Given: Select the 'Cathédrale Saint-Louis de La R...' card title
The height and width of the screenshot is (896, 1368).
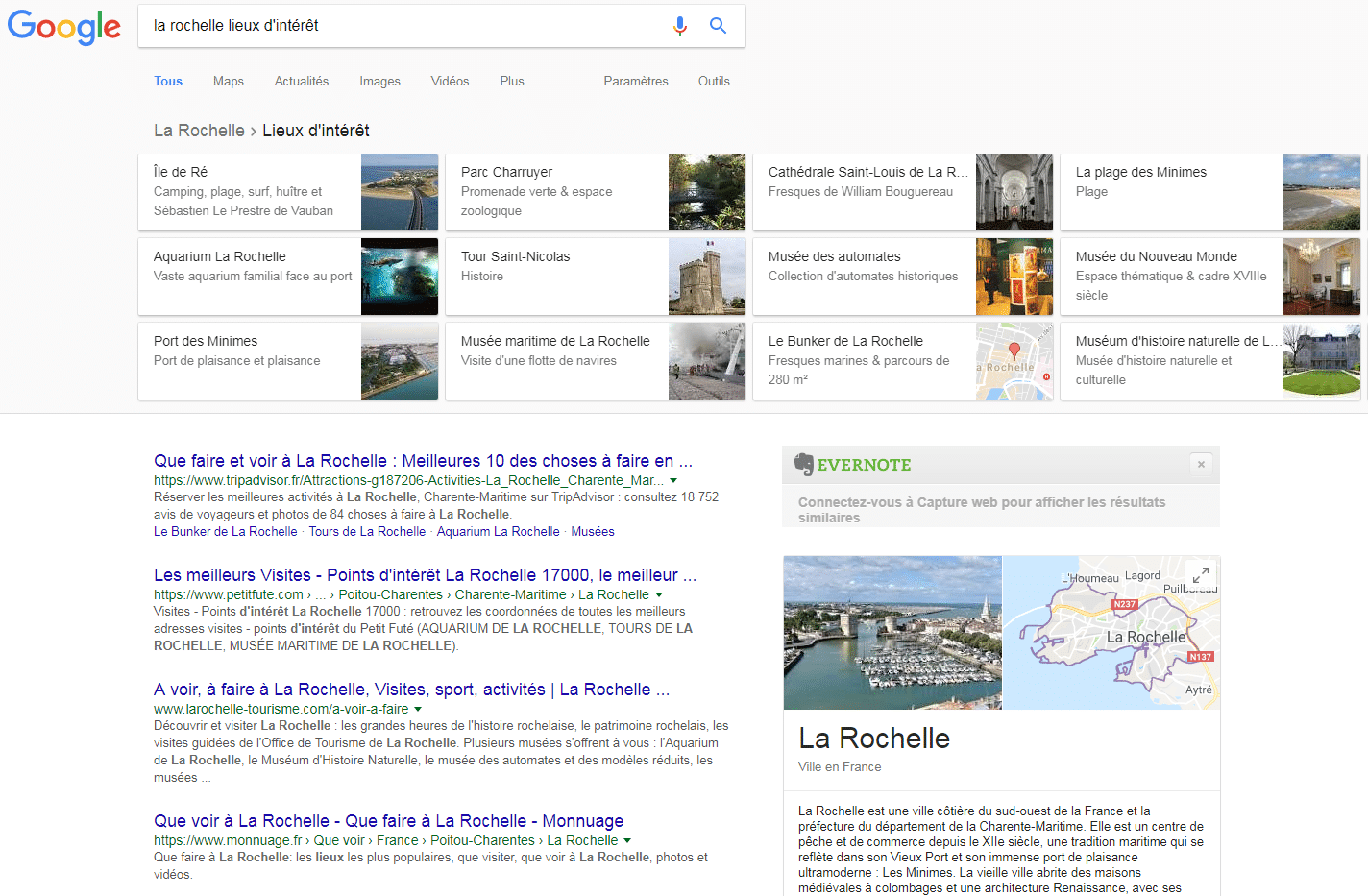Looking at the screenshot, I should pyautogui.click(x=868, y=172).
